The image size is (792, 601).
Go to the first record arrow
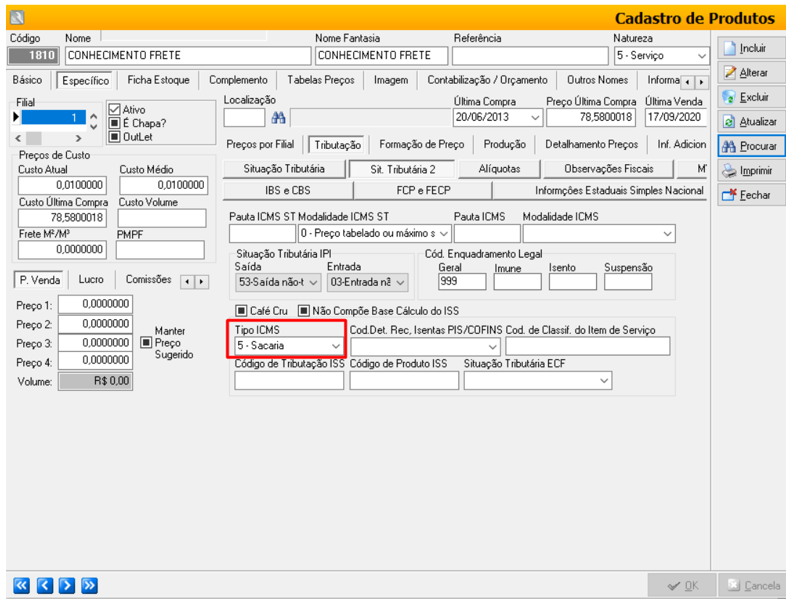pyautogui.click(x=21, y=584)
